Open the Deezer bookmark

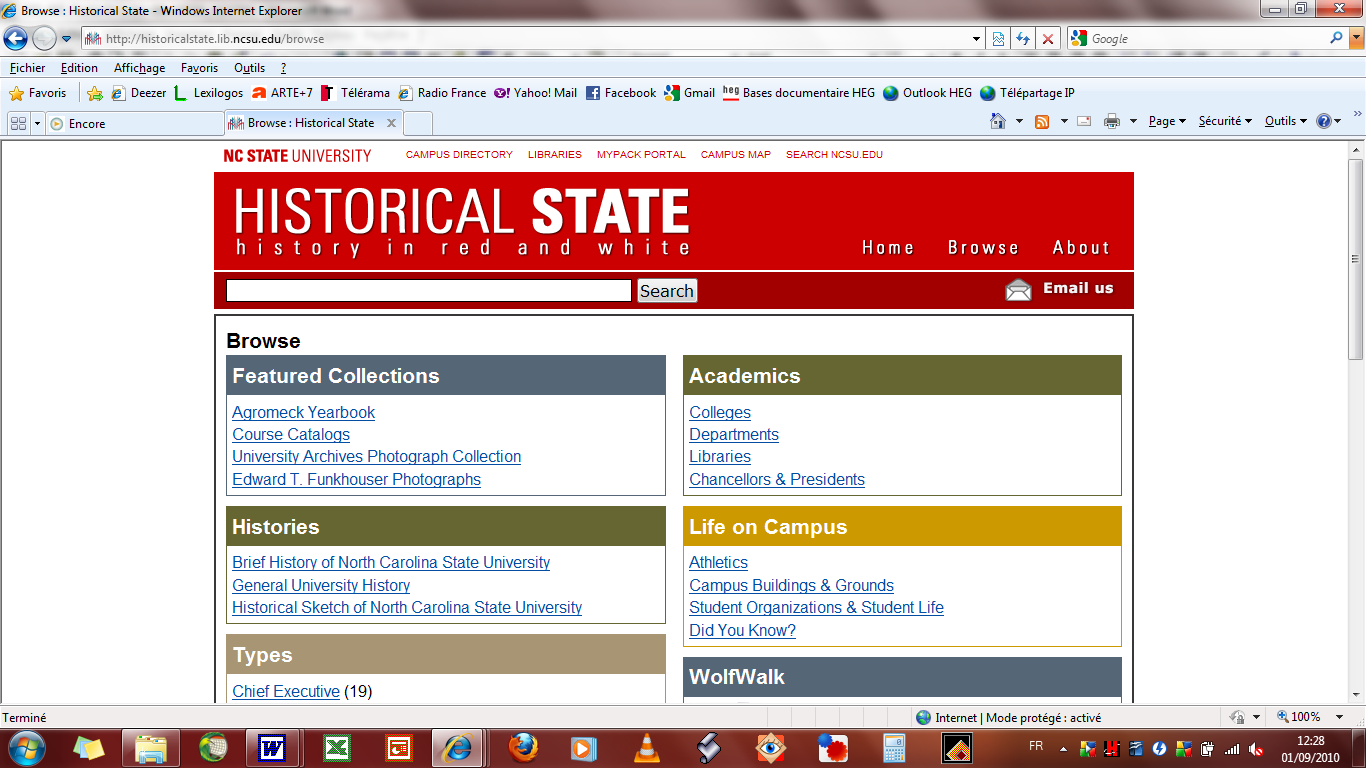[x=139, y=93]
